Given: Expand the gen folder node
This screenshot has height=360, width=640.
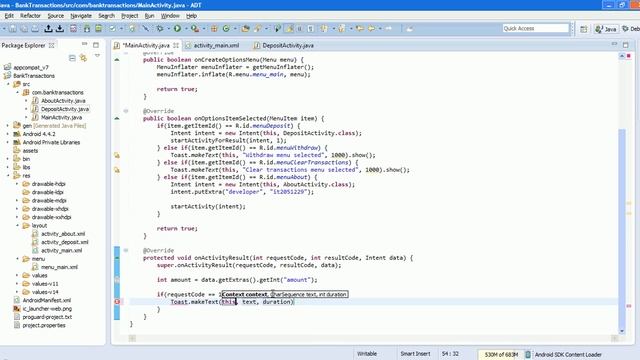Looking at the screenshot, I should coord(8,126).
